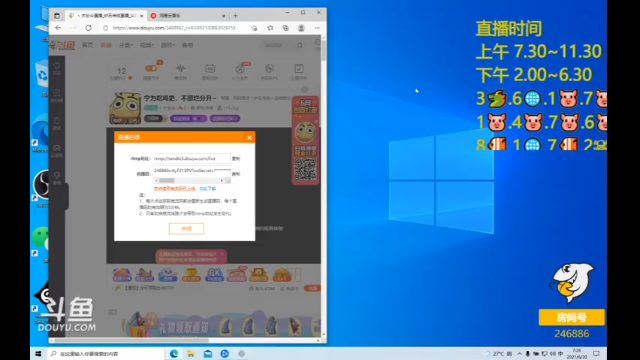Open a new browser tab
Image resolution: width=640 pixels, height=360 pixels.
(x=236, y=16)
